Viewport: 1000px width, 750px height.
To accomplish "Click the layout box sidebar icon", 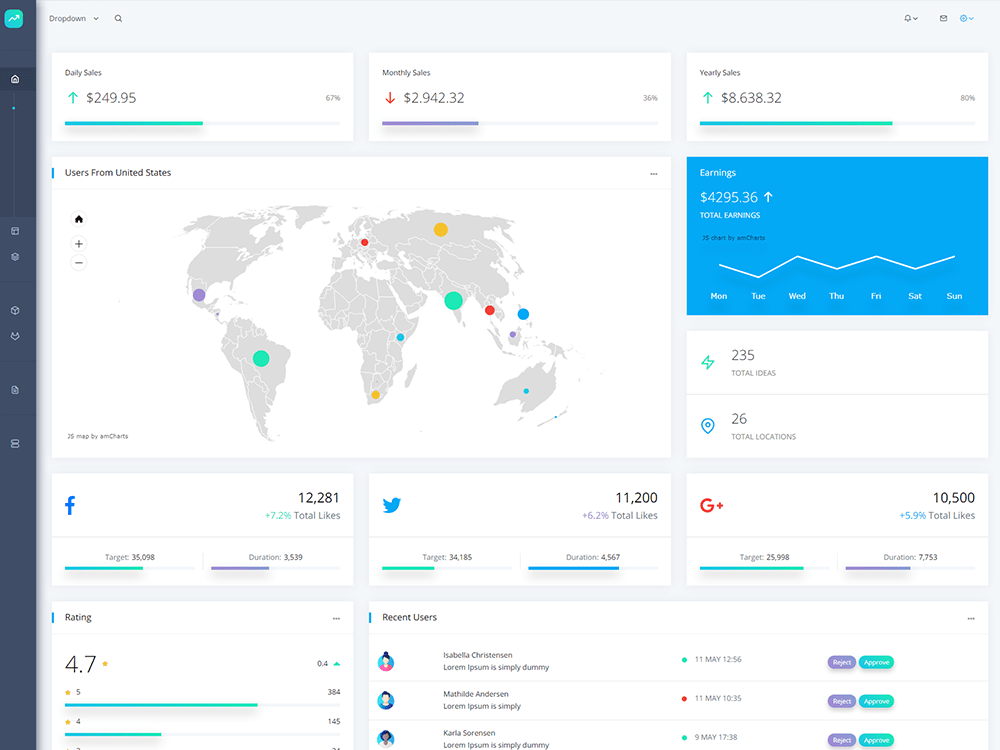I will coord(15,231).
